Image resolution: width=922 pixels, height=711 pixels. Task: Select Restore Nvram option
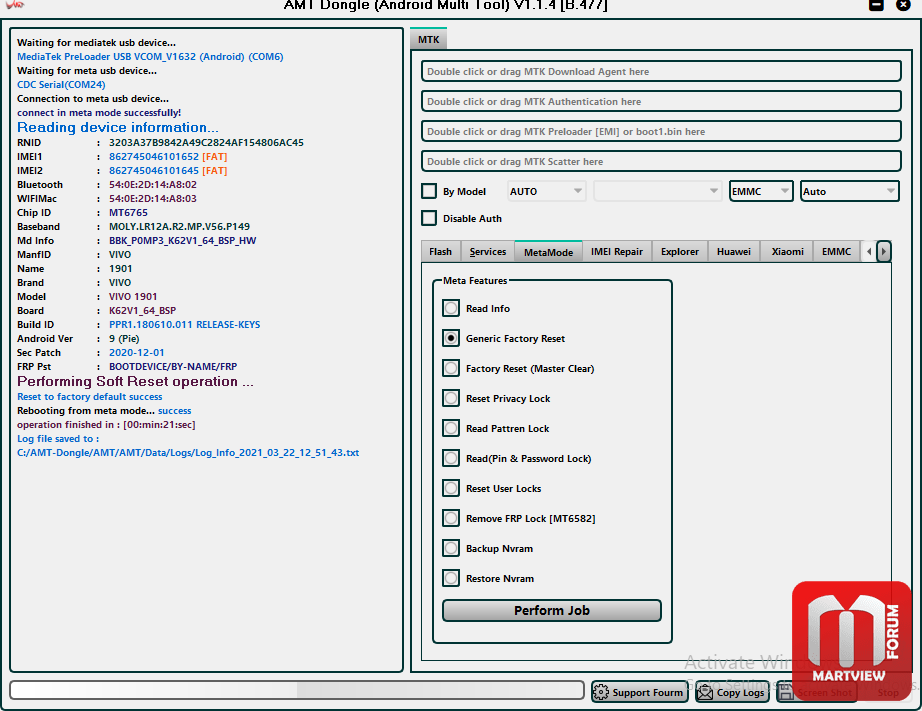451,578
